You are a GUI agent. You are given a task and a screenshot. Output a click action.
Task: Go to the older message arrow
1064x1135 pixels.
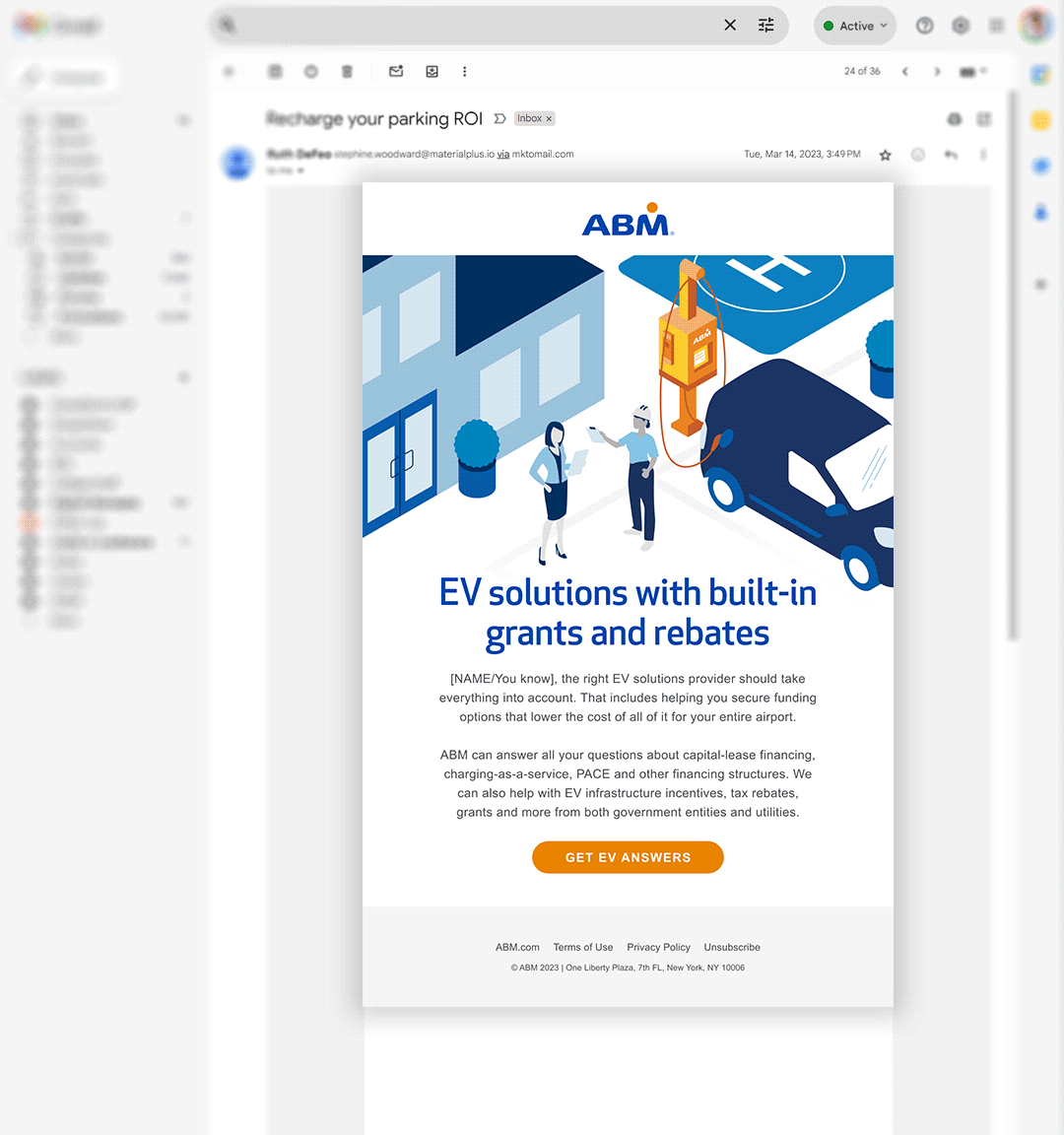pos(937,71)
